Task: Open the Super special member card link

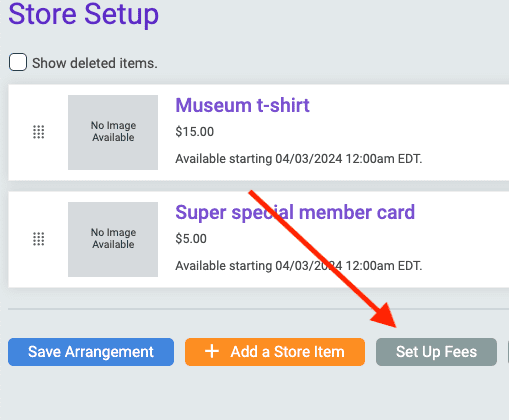Action: (295, 212)
